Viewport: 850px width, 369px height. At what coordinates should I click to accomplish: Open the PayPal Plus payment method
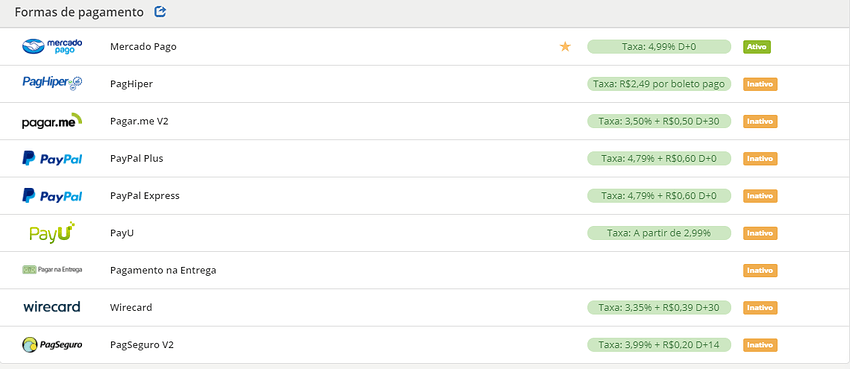pos(137,158)
